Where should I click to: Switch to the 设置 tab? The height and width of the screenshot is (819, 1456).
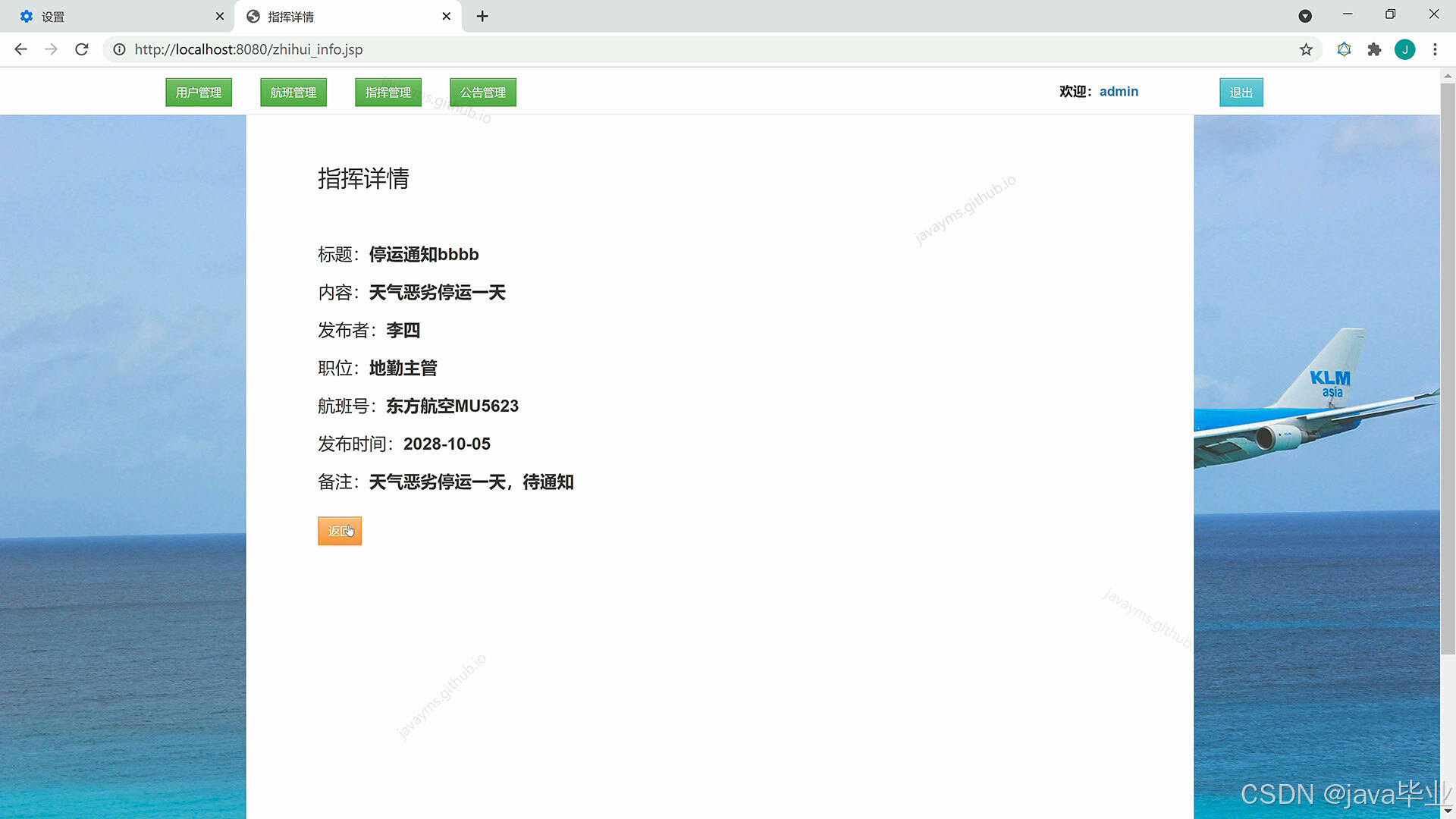[118, 16]
